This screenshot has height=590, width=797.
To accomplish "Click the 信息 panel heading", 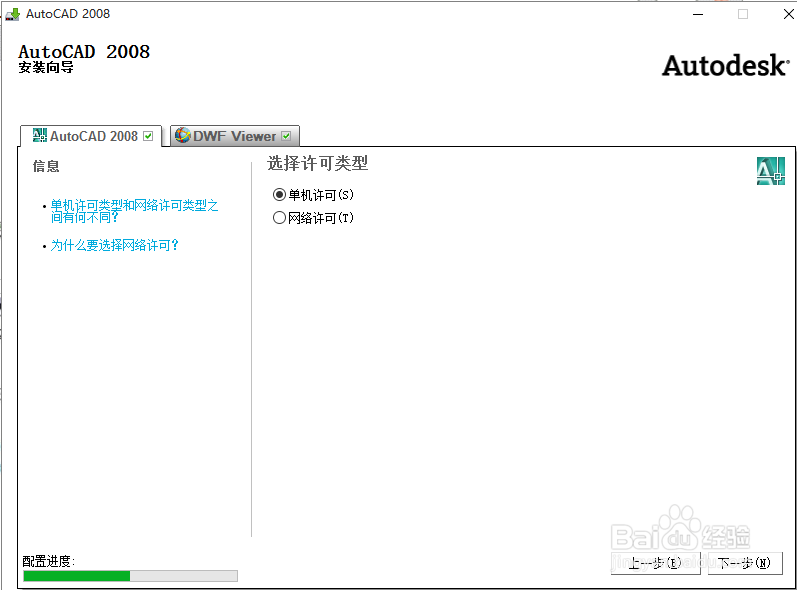I will click(46, 166).
